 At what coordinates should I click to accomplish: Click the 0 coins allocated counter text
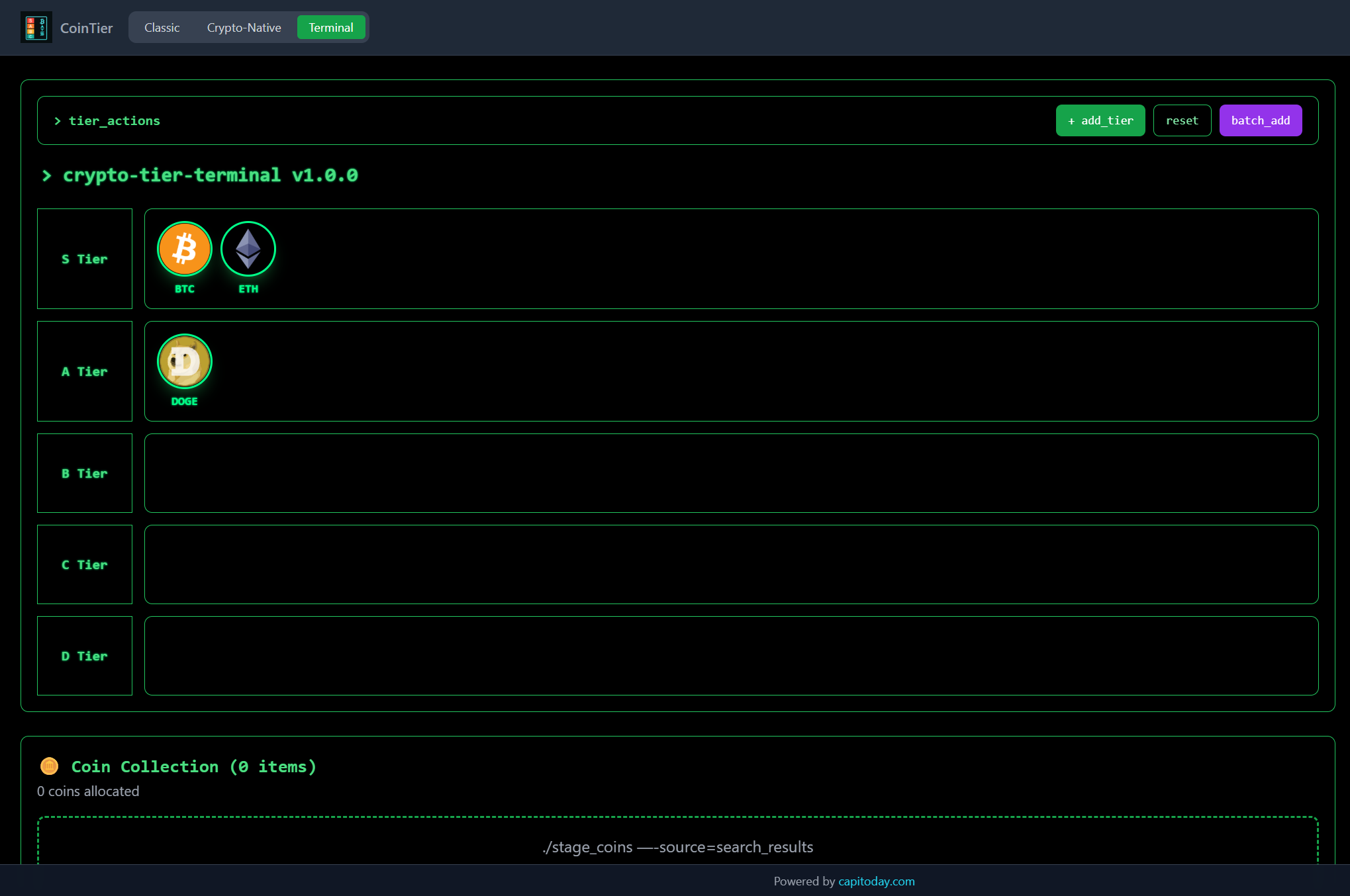[x=88, y=791]
